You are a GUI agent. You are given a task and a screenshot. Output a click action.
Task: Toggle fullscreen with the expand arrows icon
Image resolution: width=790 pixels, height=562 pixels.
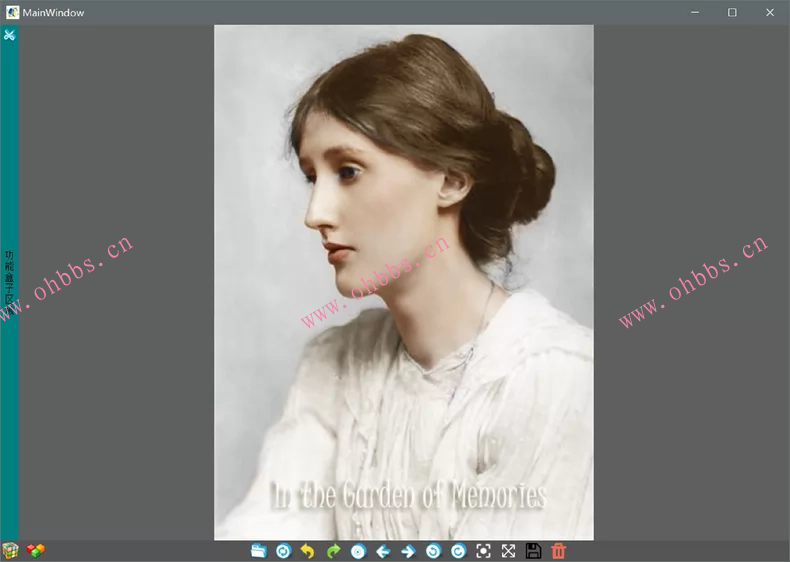pyautogui.click(x=508, y=551)
